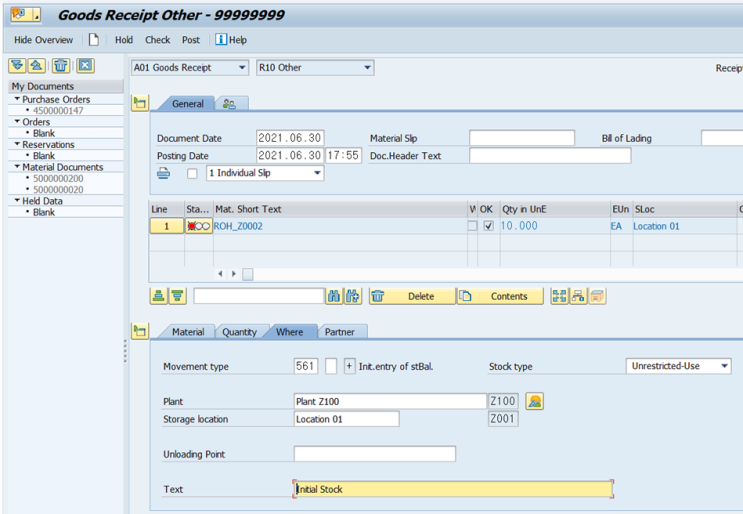Viewport: 743px width, 514px height.
Task: Tick the print slip checkbox
Action: 192,174
